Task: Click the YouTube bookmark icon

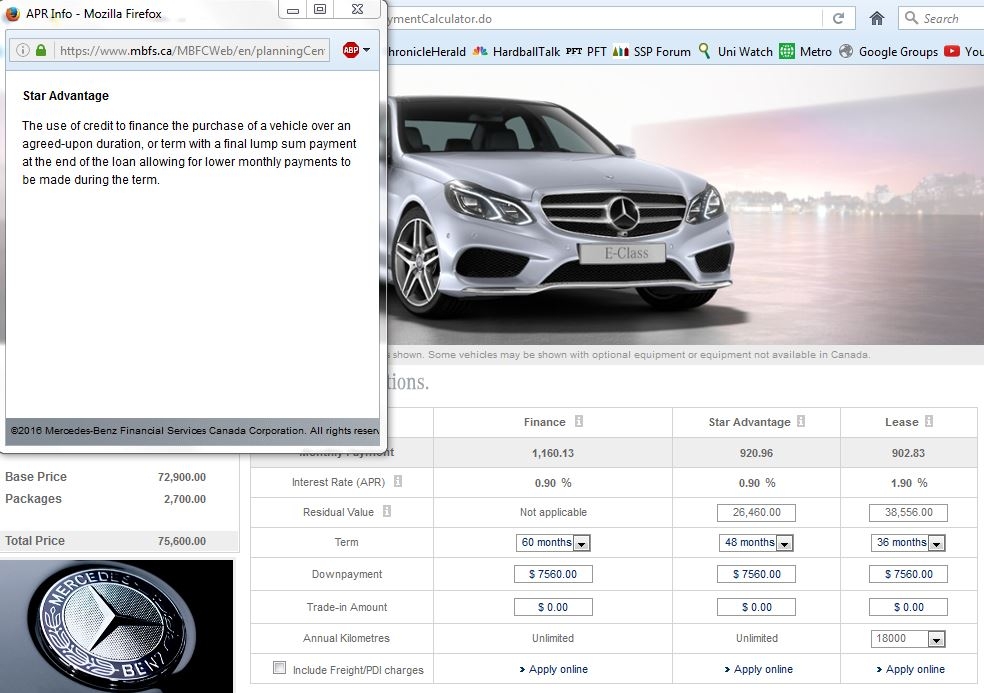Action: (951, 51)
